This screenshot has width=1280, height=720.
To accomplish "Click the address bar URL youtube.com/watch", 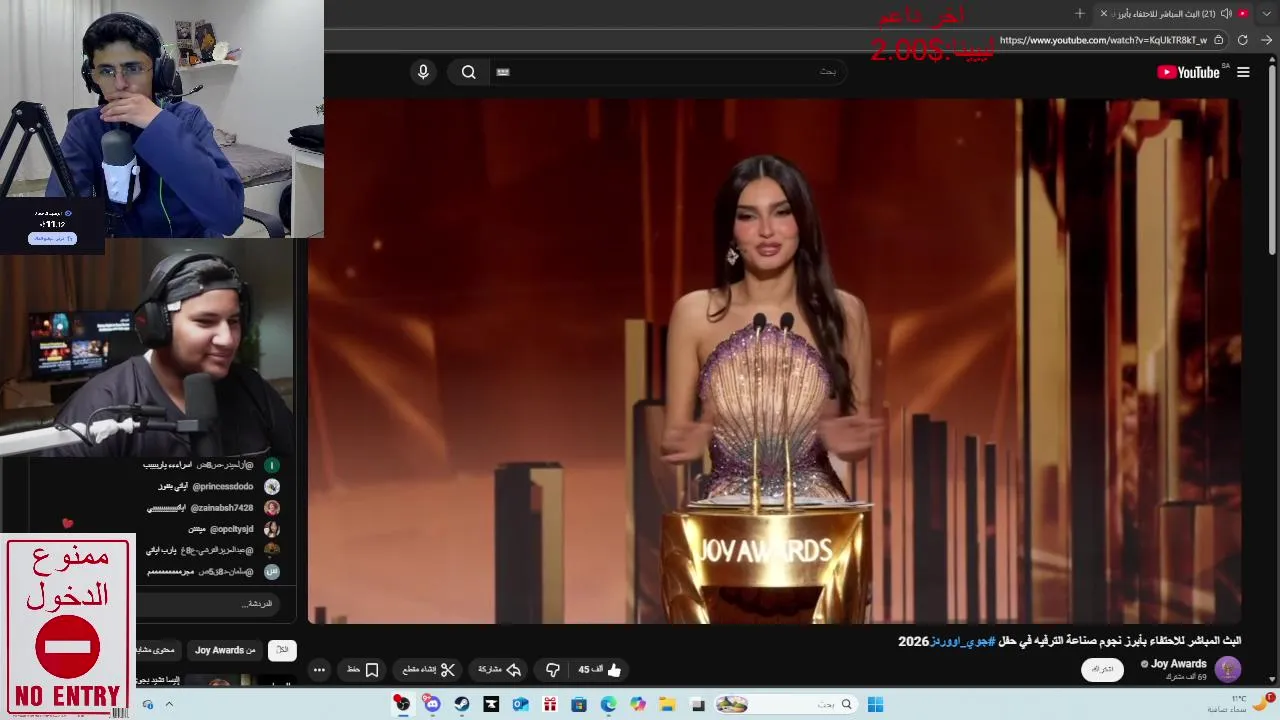I will click(x=1103, y=40).
